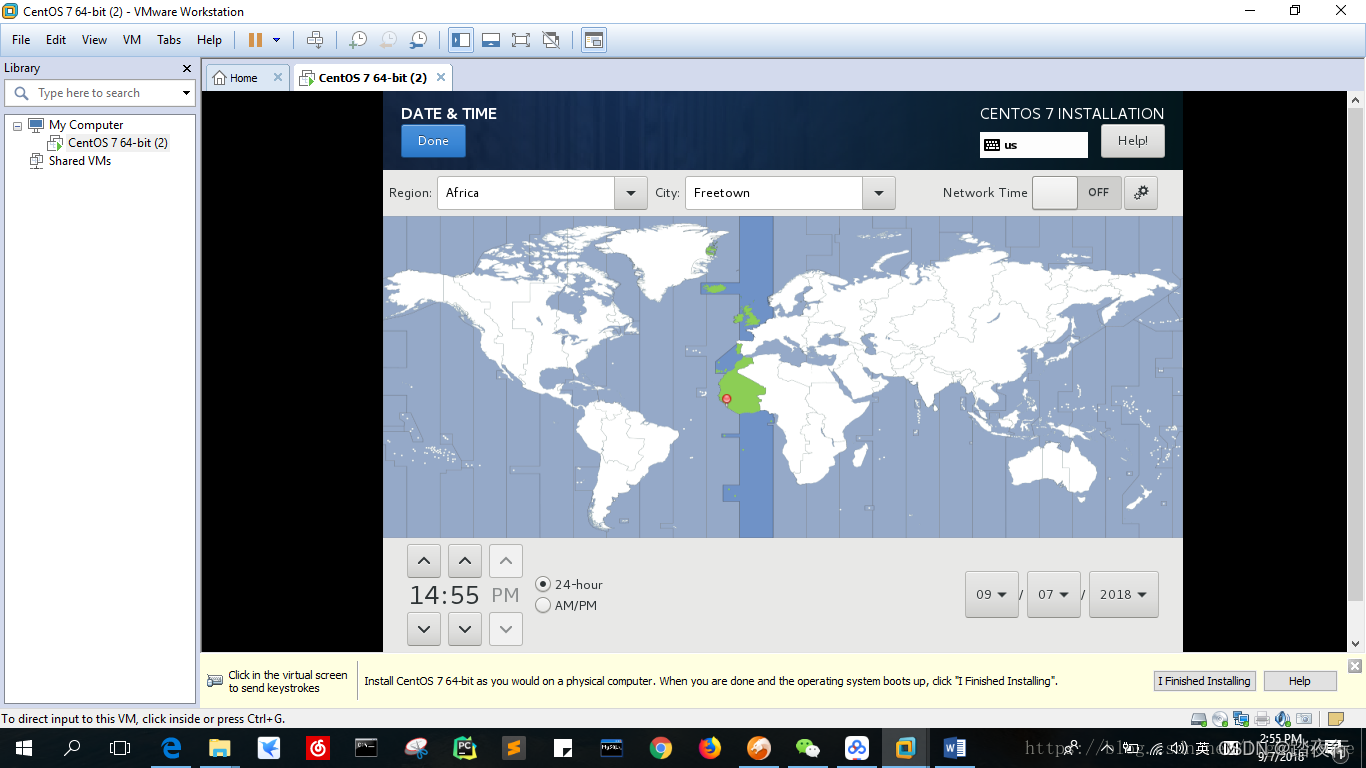Open the month dropdown showing 09
The height and width of the screenshot is (768, 1366).
tap(992, 594)
